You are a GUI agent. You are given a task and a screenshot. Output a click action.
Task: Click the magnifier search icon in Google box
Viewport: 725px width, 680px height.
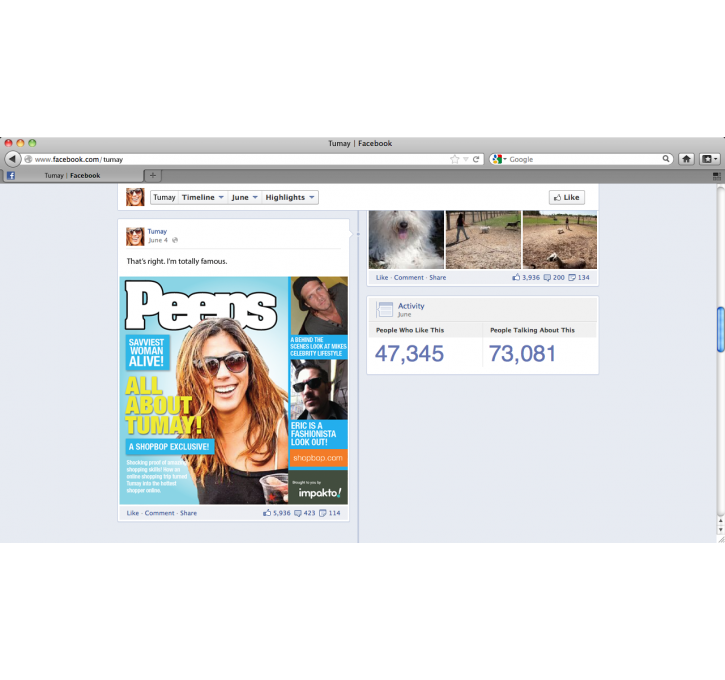coord(665,159)
